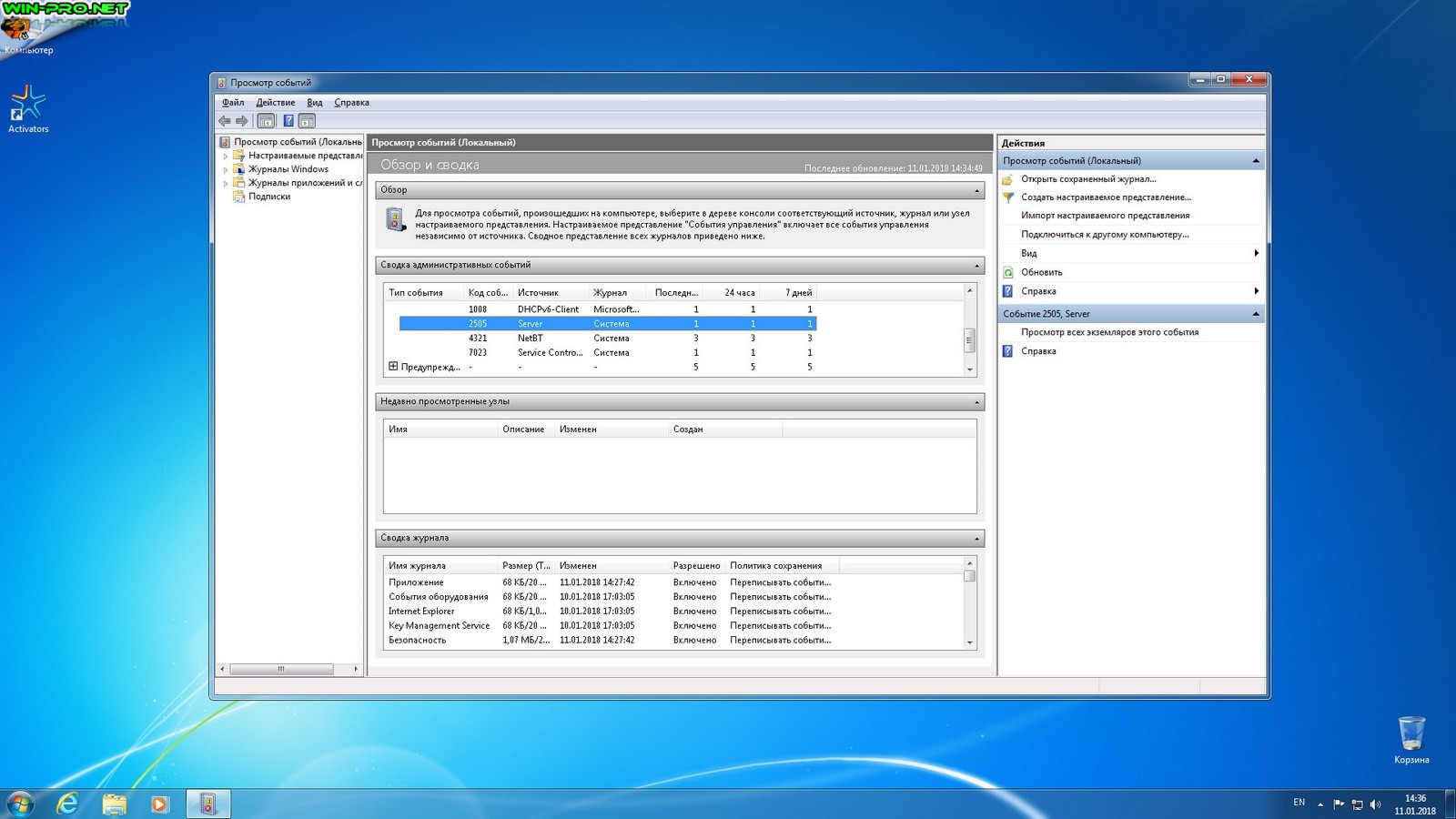
Task: Launch Internet Explorer from the taskbar
Action: 67,804
